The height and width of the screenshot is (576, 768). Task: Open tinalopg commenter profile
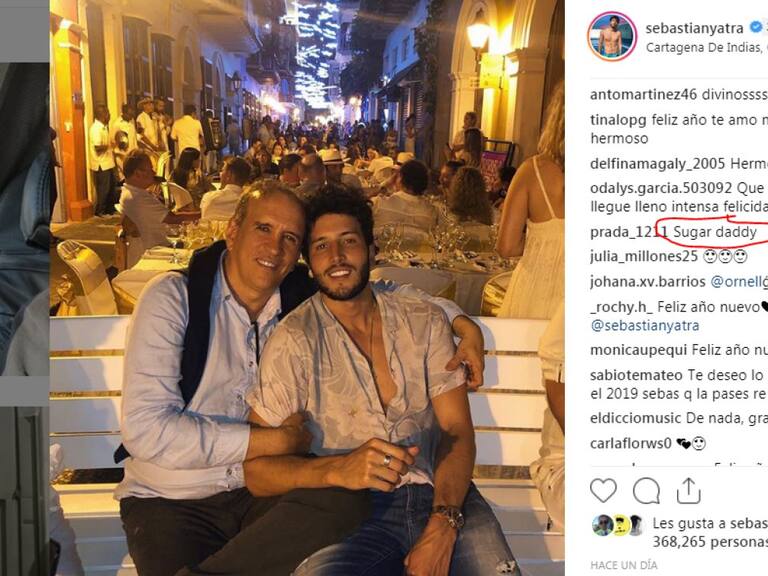[619, 120]
